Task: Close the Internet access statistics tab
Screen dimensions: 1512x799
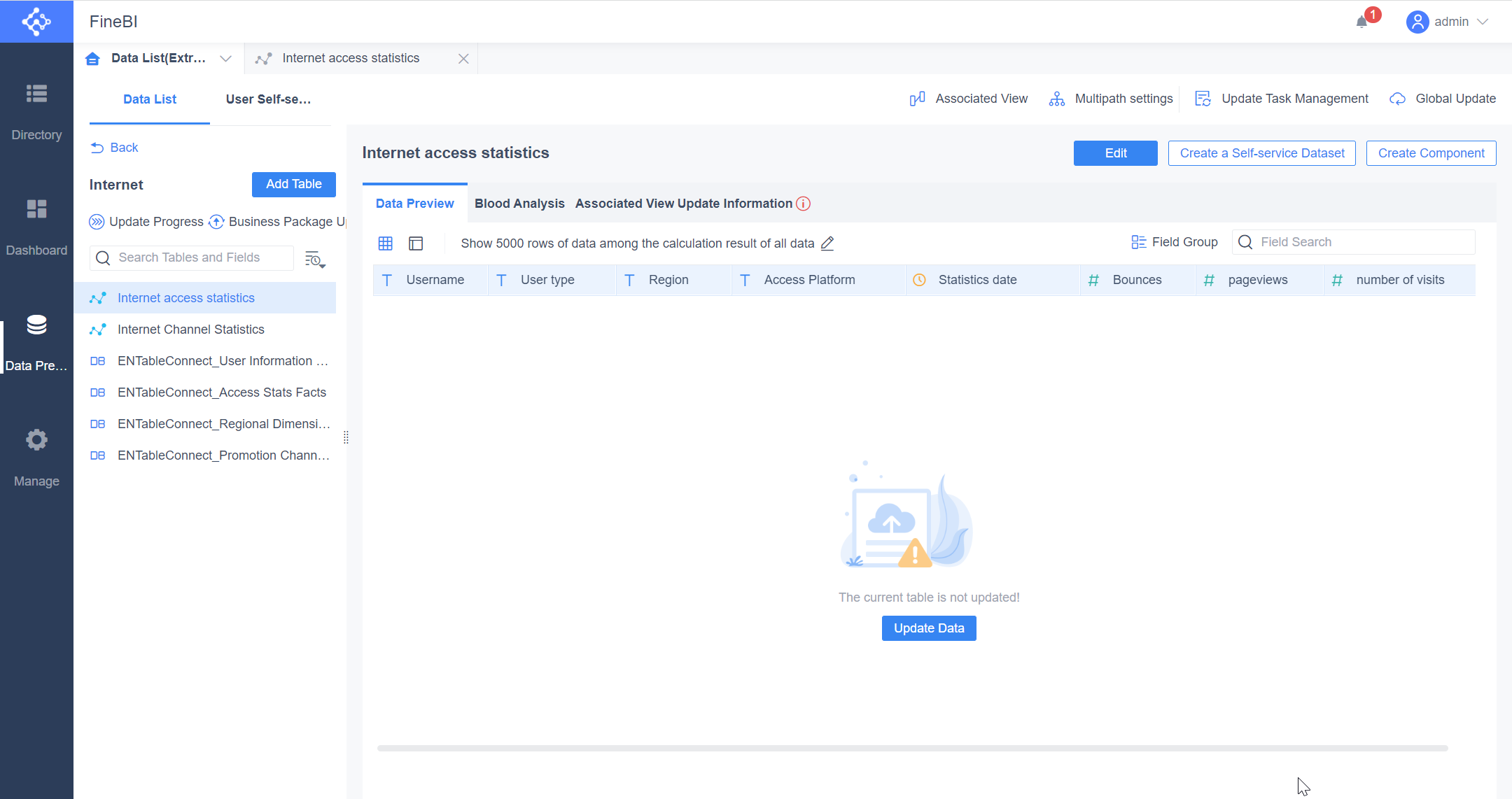Action: [x=463, y=59]
